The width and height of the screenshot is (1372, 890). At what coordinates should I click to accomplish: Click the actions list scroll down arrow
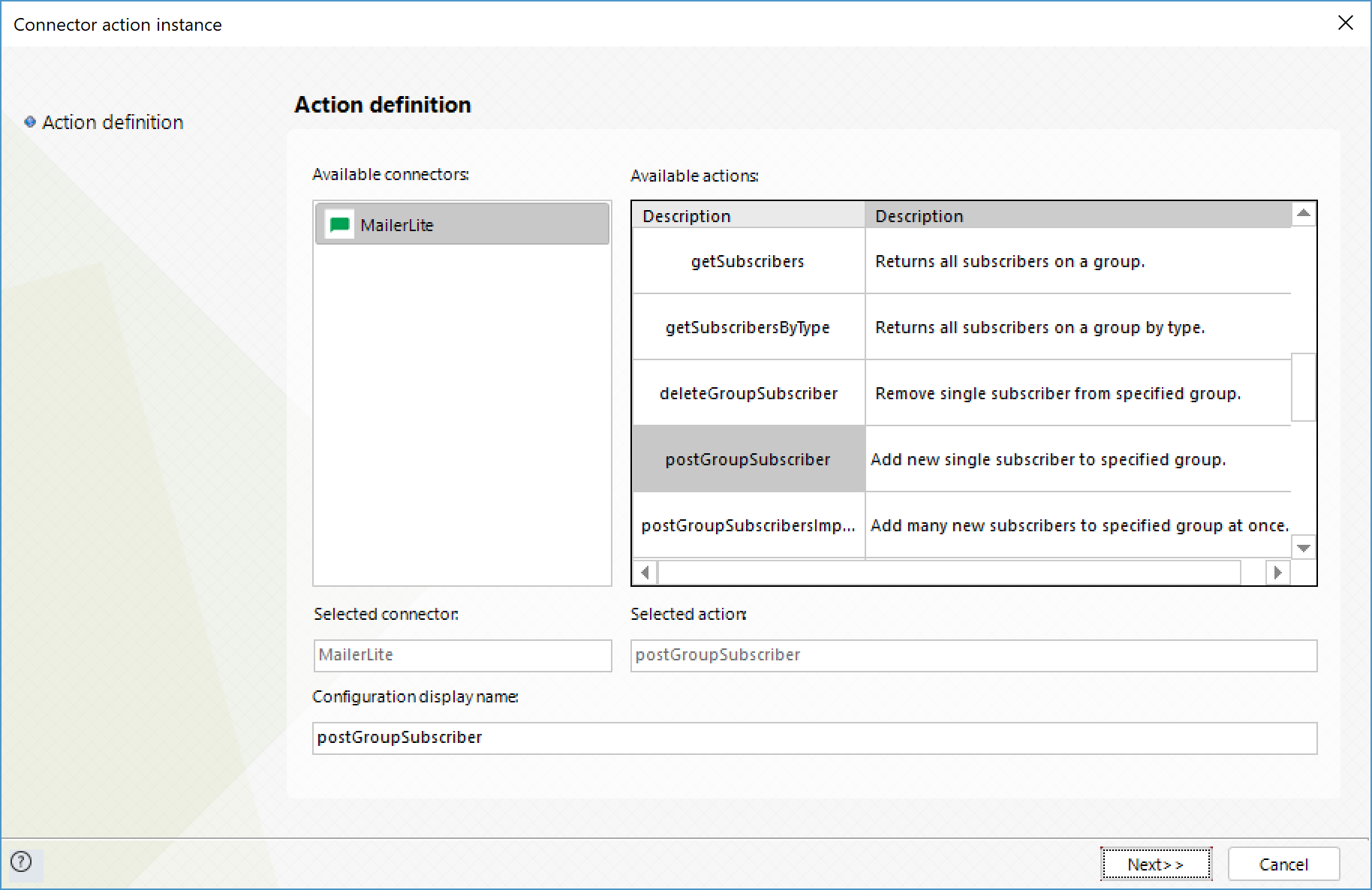[1304, 548]
